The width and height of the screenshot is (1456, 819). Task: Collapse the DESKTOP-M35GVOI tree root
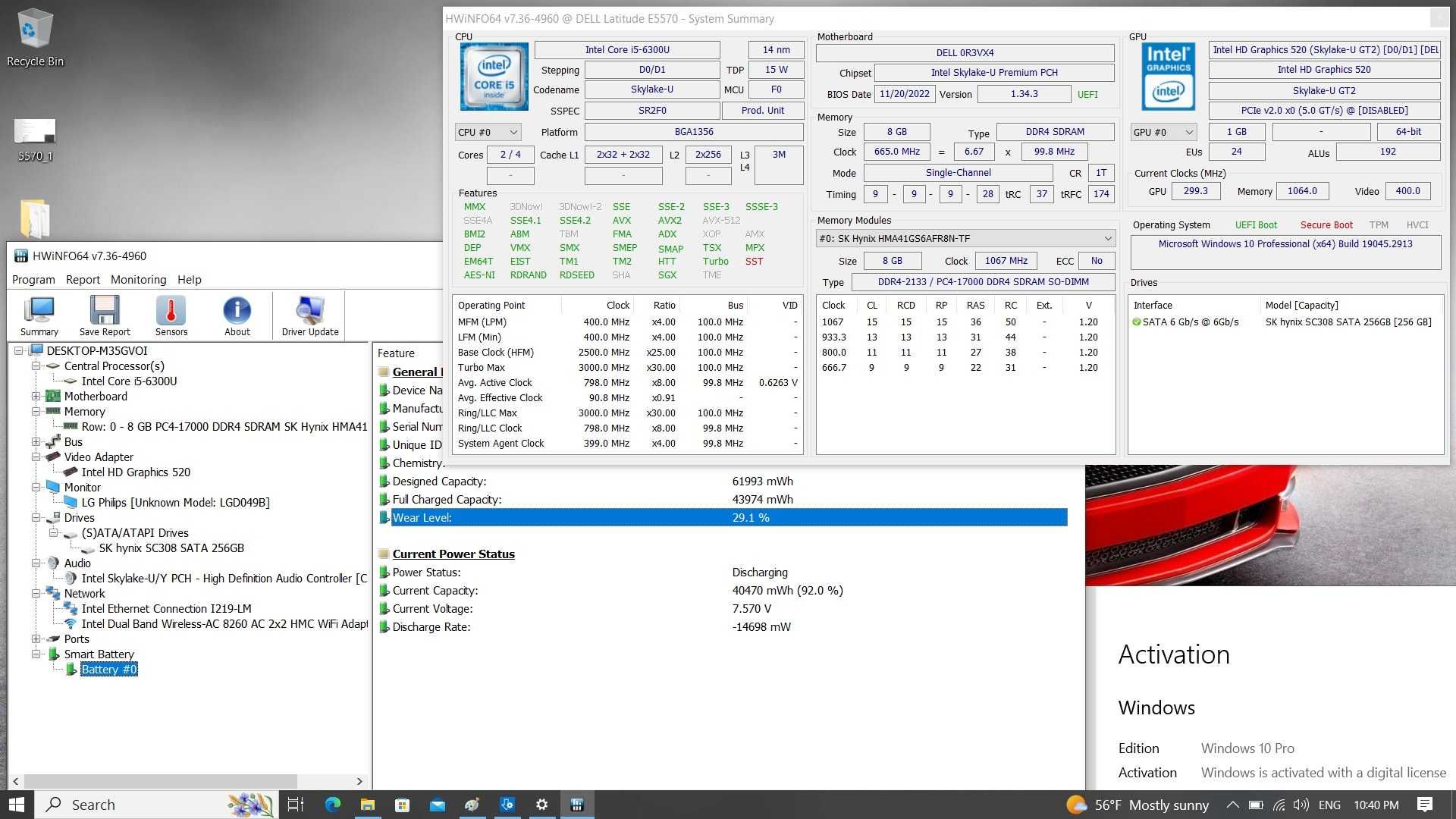tap(19, 350)
